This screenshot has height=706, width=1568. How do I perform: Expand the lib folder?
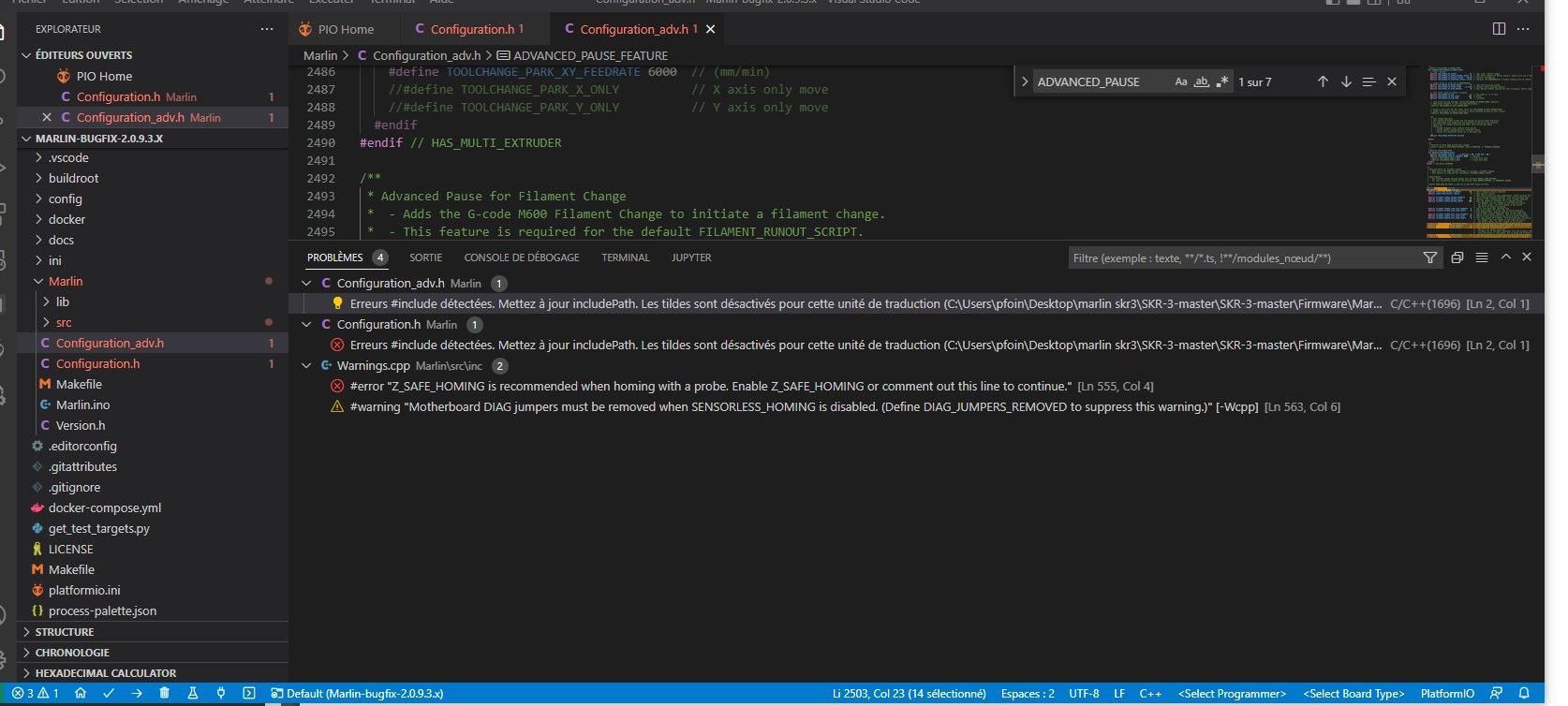click(x=47, y=302)
